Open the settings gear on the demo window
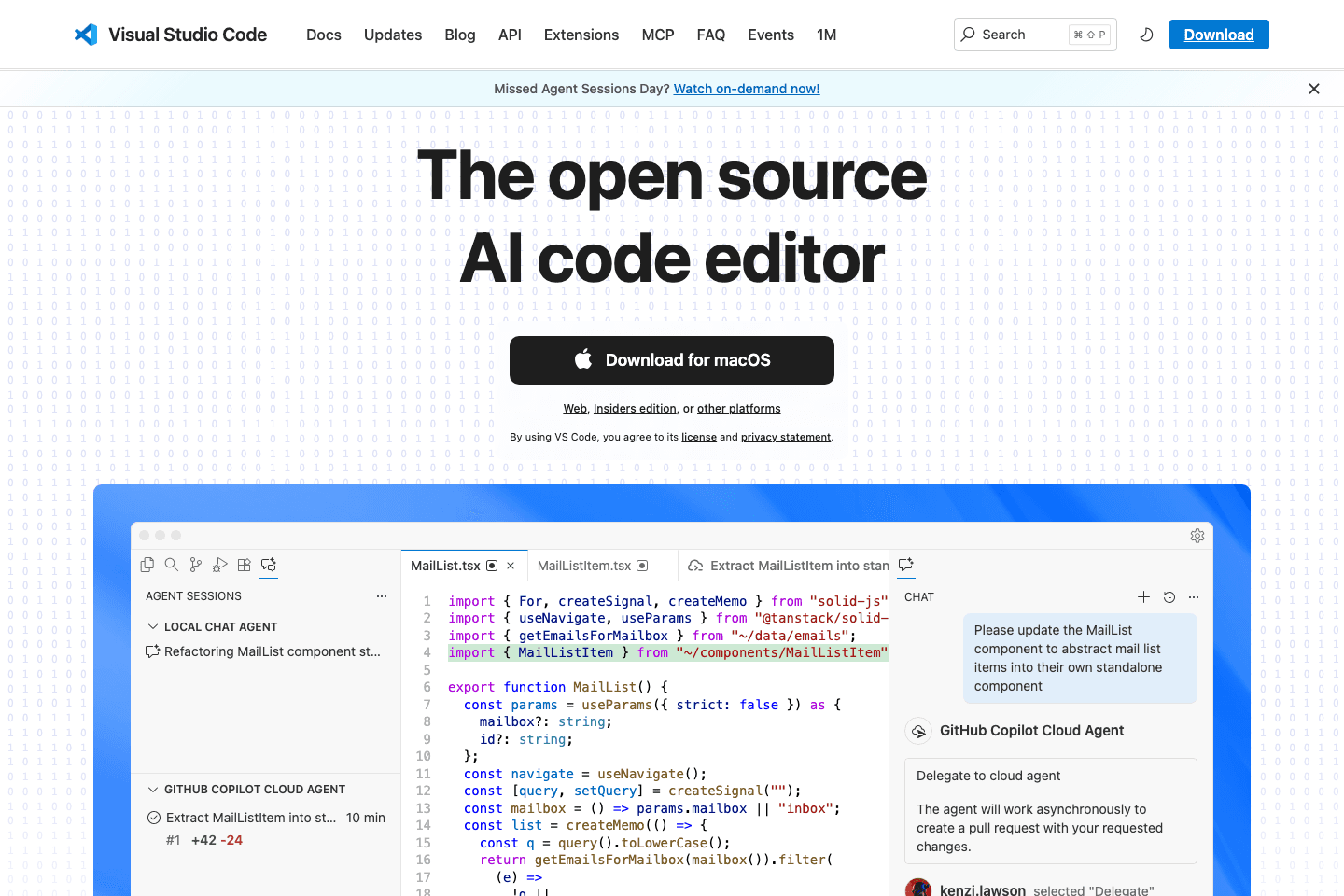This screenshot has width=1344, height=896. pos(1197,536)
